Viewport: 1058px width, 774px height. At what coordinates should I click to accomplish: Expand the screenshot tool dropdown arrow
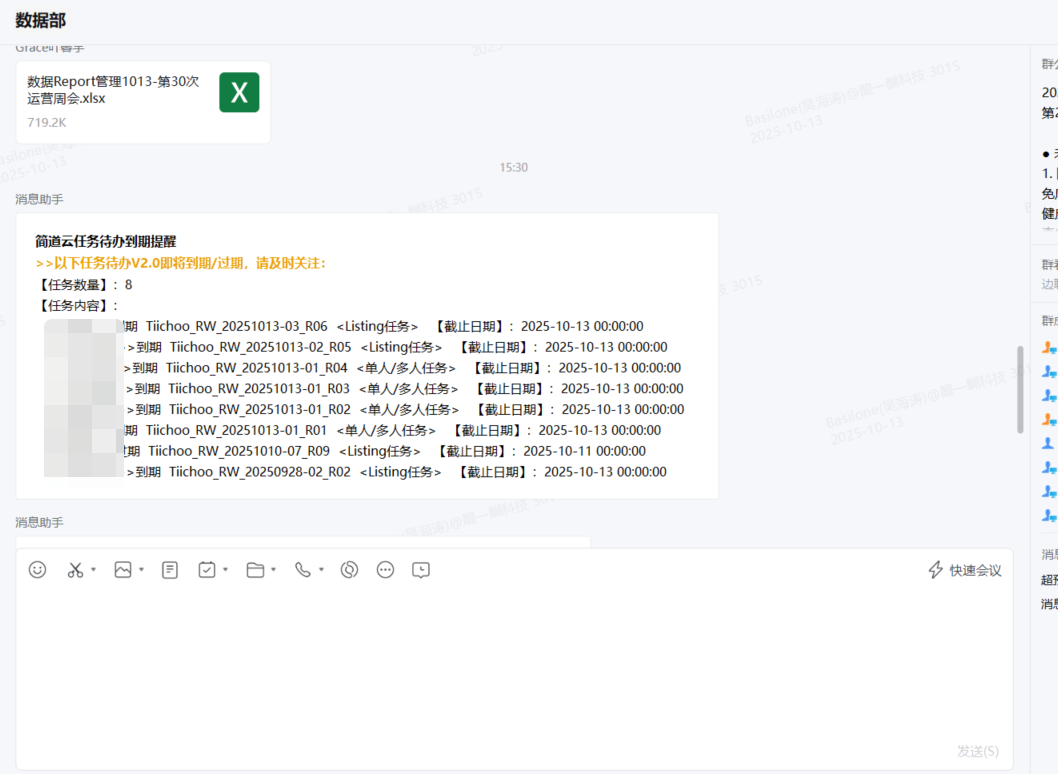click(x=93, y=570)
